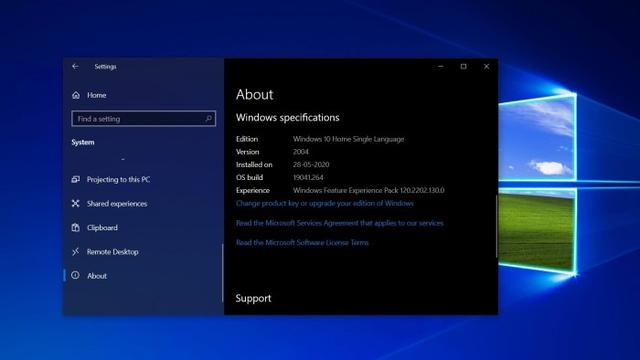
Task: Go back with the Settings arrow
Action: pos(75,66)
